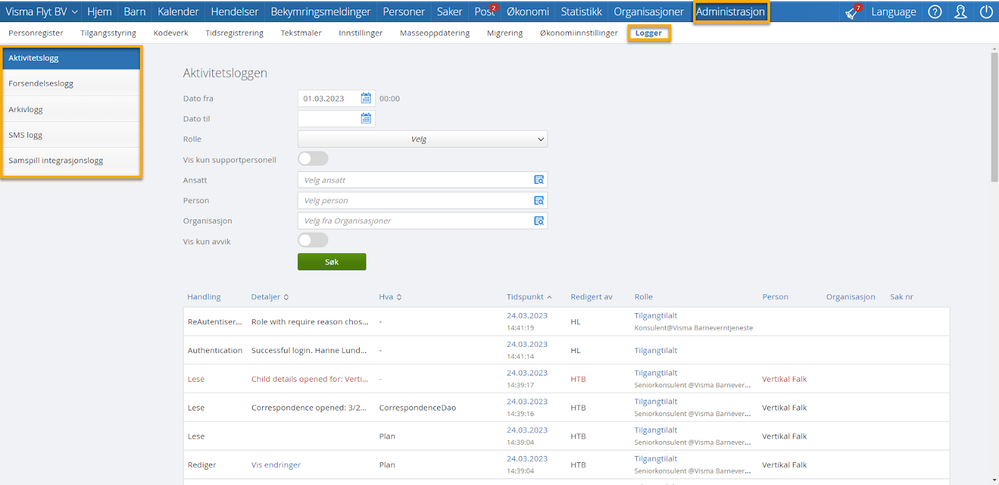The width and height of the screenshot is (999, 485).
Task: Open the Saker menu item
Action: point(450,12)
